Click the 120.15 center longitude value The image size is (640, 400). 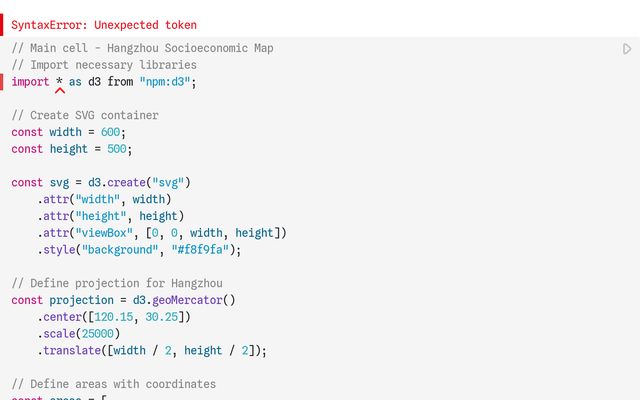pos(113,317)
